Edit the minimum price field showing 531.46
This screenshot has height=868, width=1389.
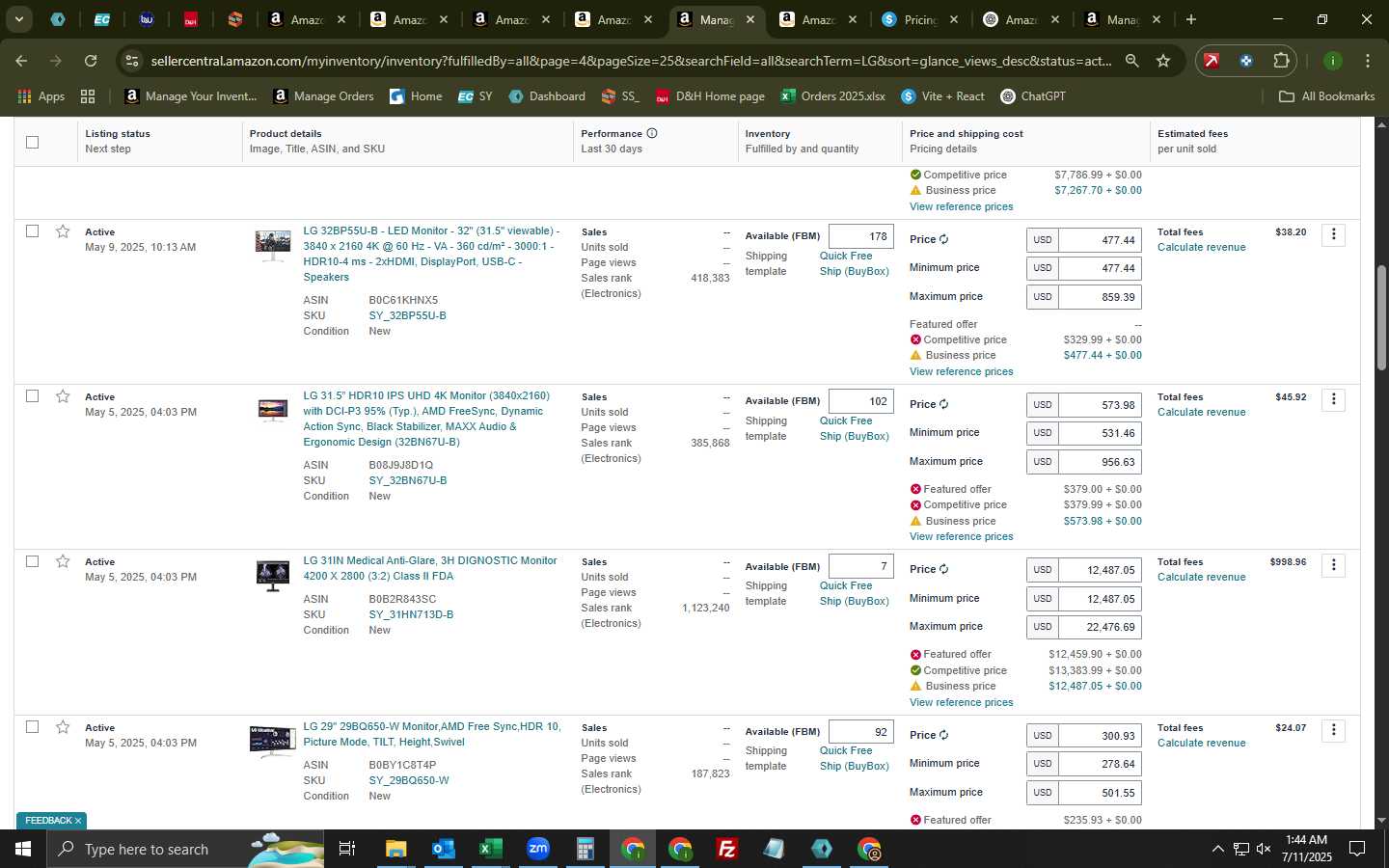[1100, 433]
